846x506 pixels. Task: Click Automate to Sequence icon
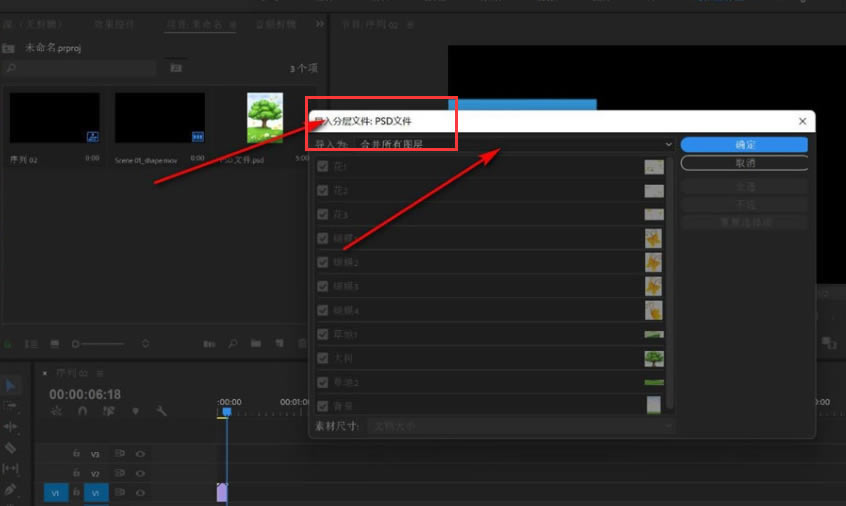[x=209, y=344]
